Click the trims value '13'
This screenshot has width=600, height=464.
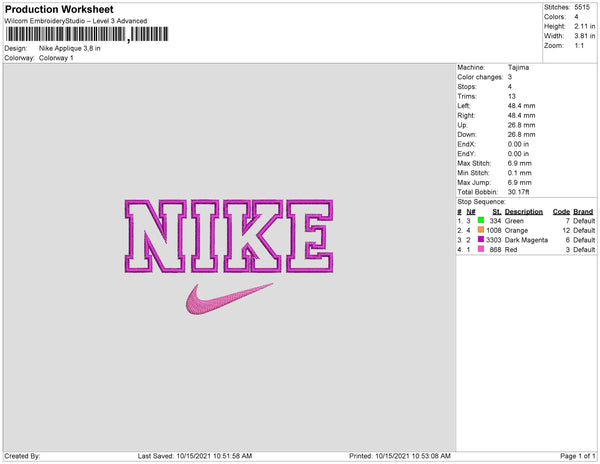(512, 96)
